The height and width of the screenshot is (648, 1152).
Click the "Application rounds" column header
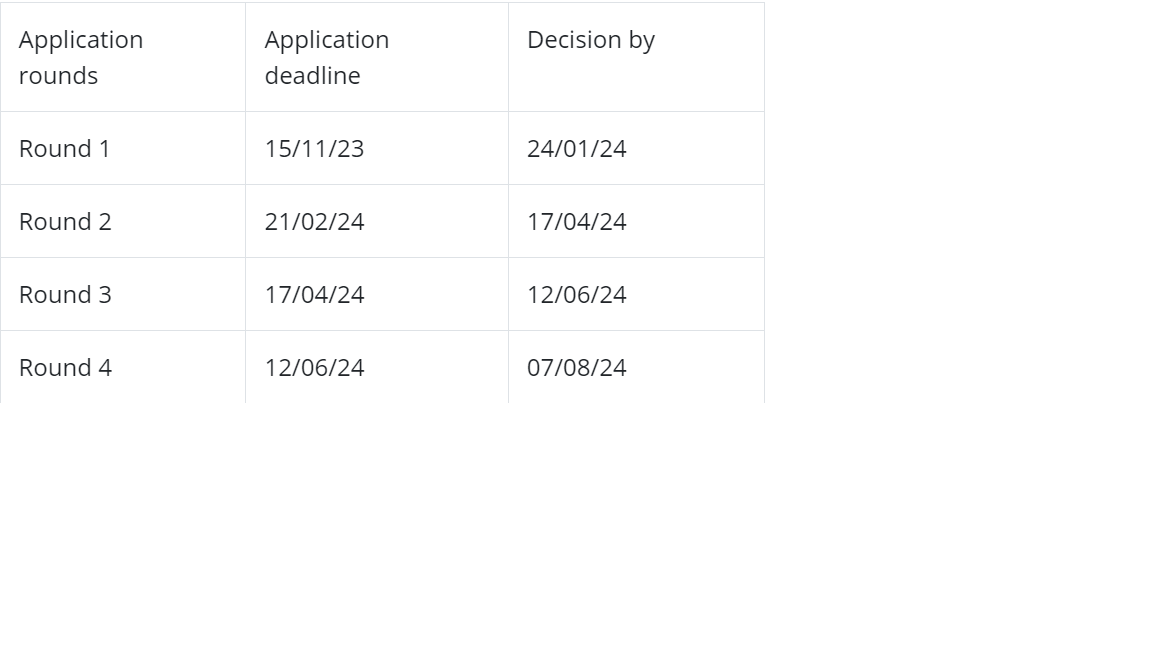click(x=81, y=57)
